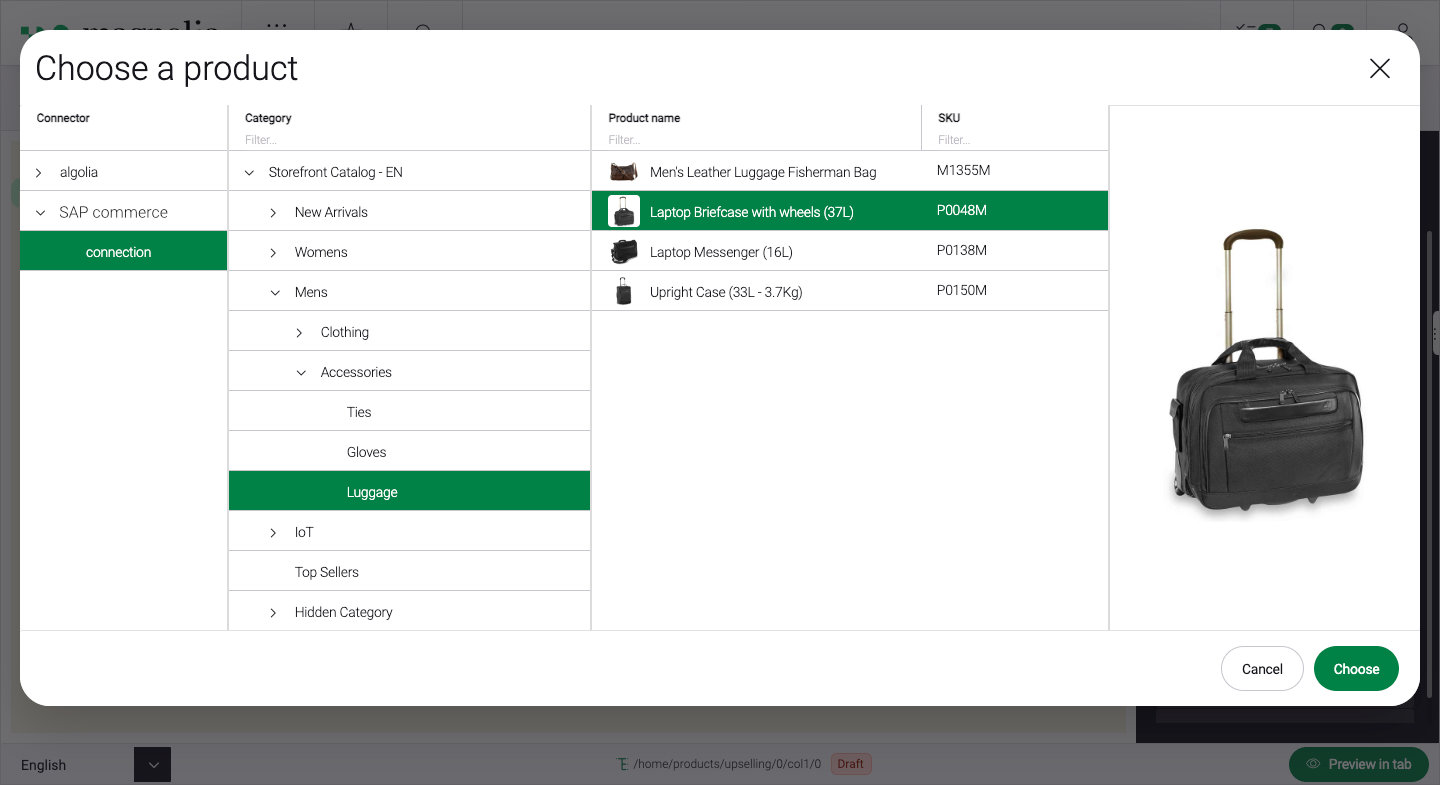Expand the Hidden Category node
The width and height of the screenshot is (1440, 785).
click(x=274, y=612)
